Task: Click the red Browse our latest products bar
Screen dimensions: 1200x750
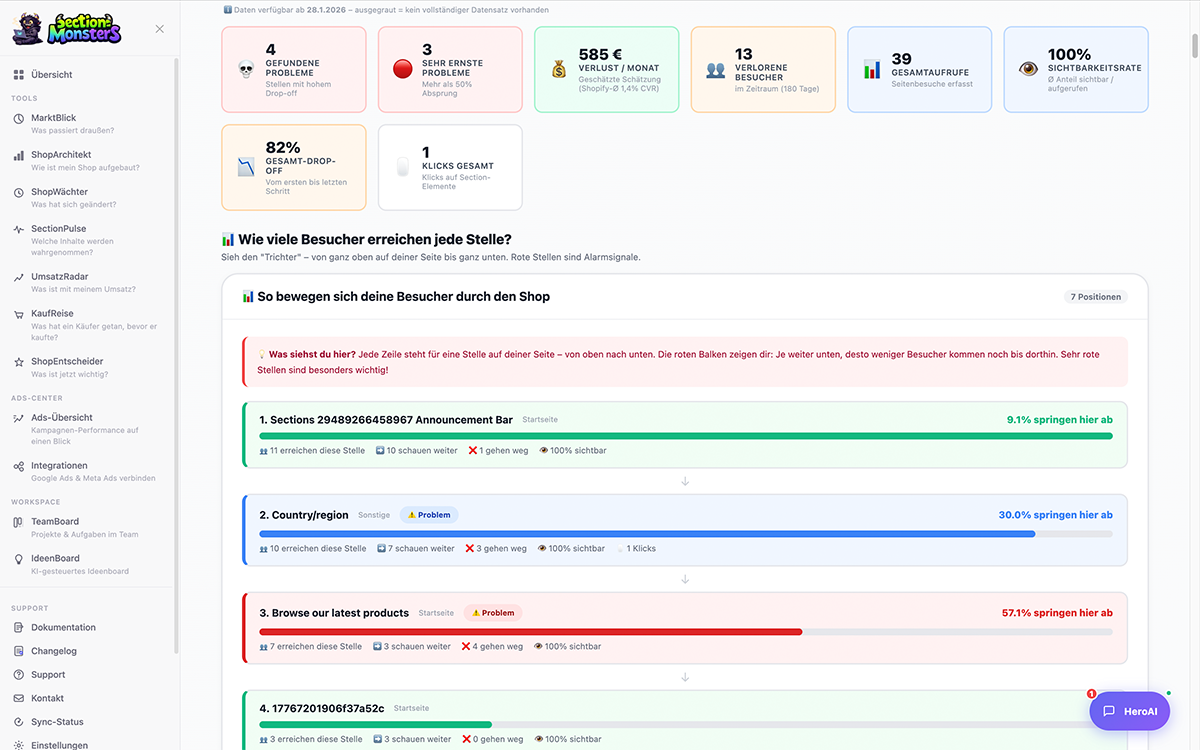Action: [x=530, y=632]
